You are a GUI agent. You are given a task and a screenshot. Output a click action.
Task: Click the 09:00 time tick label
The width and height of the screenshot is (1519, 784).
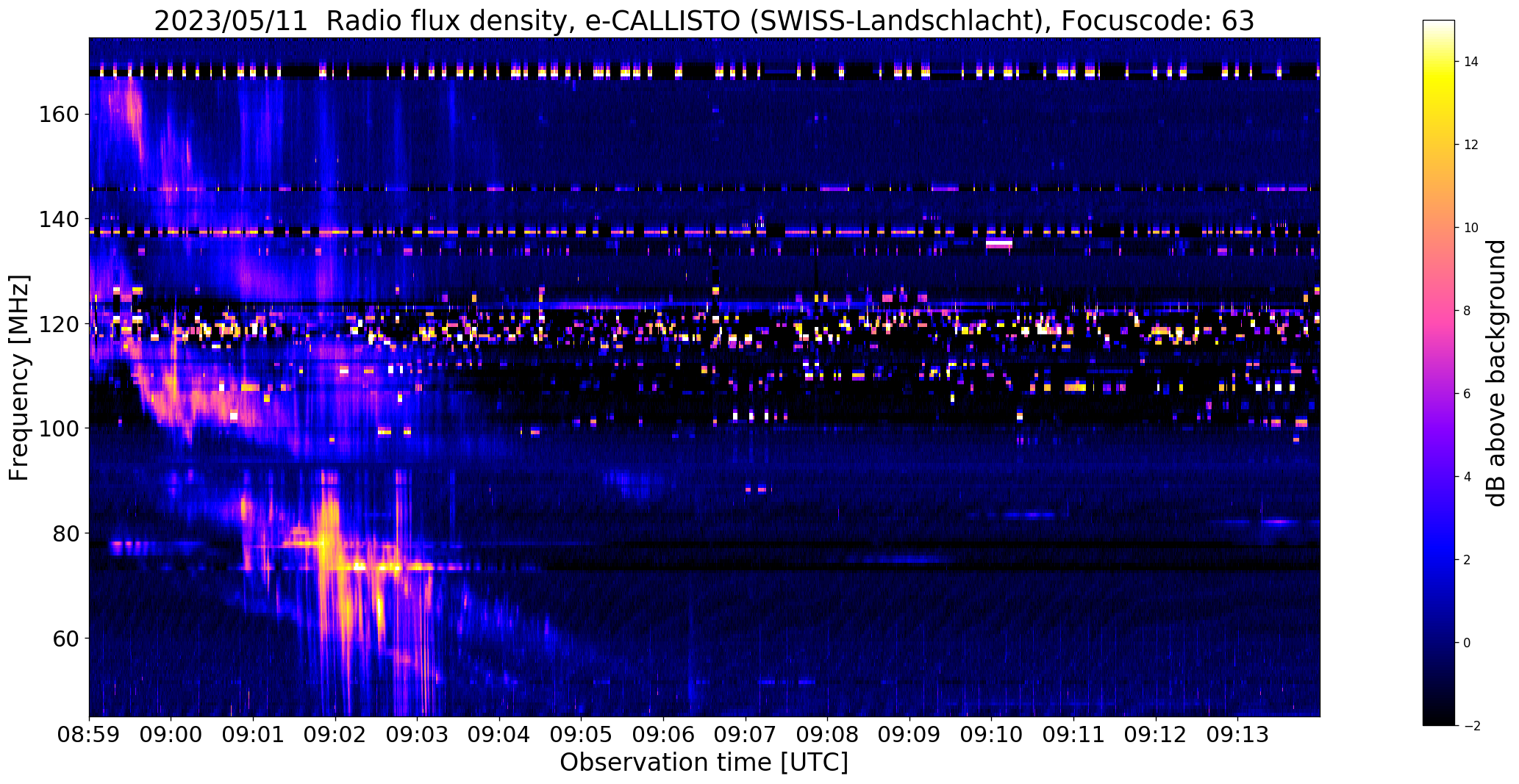click(x=171, y=736)
